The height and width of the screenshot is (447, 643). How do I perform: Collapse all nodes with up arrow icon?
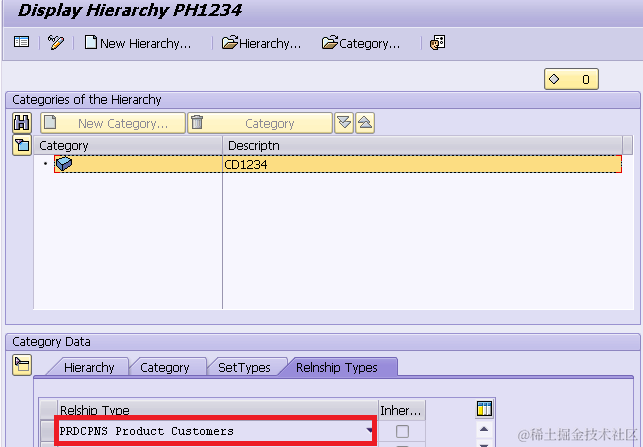(365, 123)
